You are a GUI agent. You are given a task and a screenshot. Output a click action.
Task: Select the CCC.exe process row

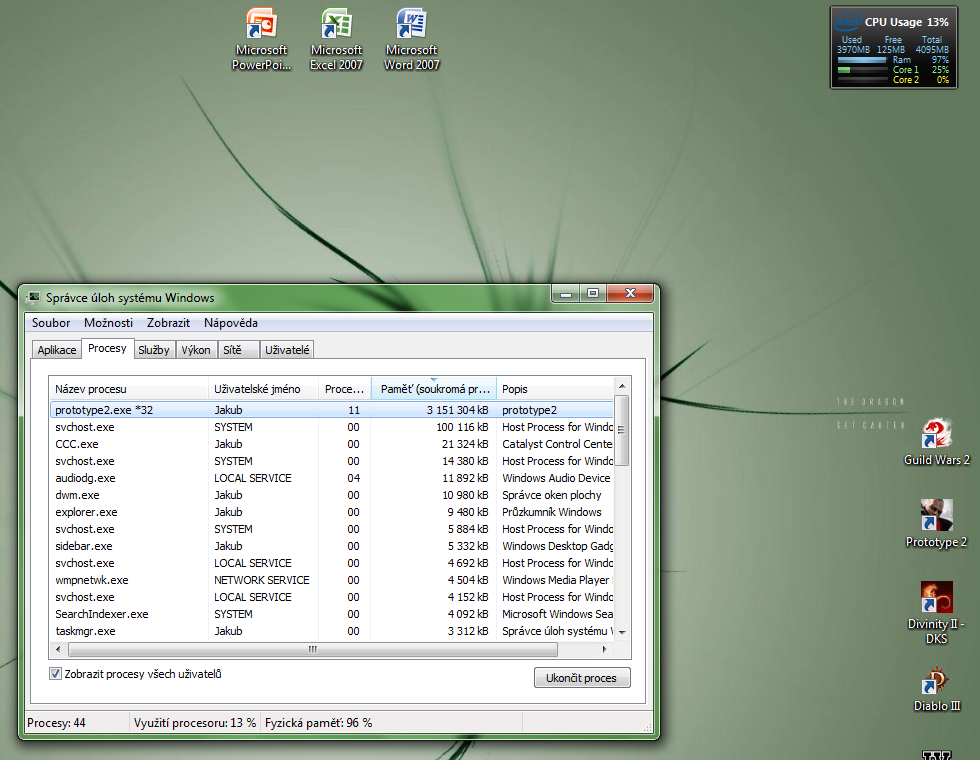tap(331, 444)
